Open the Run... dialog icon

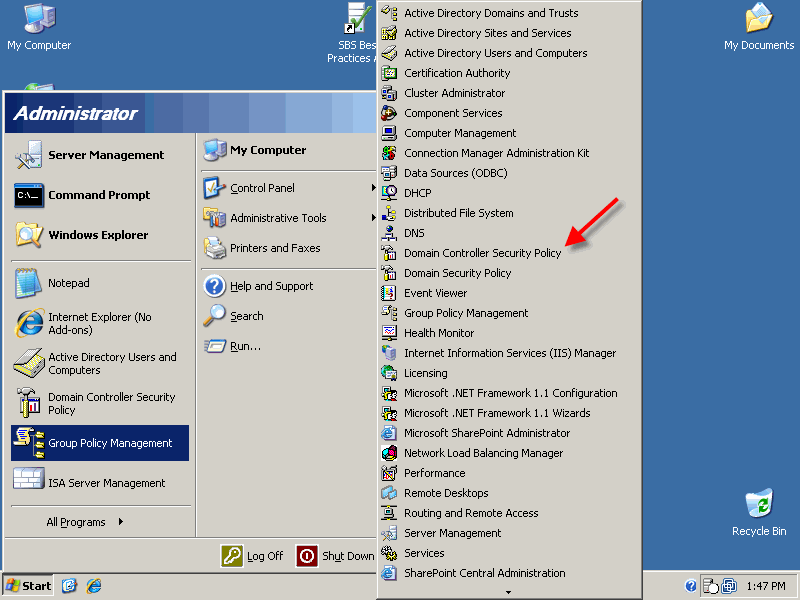pos(215,346)
